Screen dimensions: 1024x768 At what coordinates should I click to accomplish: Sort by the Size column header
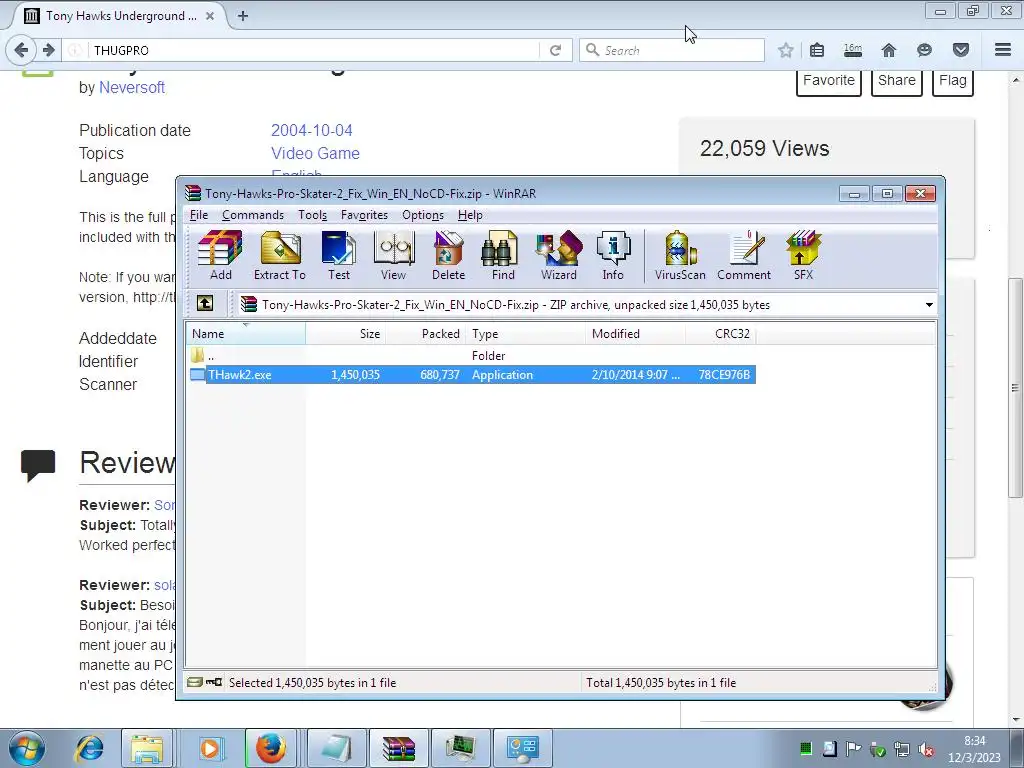tap(345, 334)
